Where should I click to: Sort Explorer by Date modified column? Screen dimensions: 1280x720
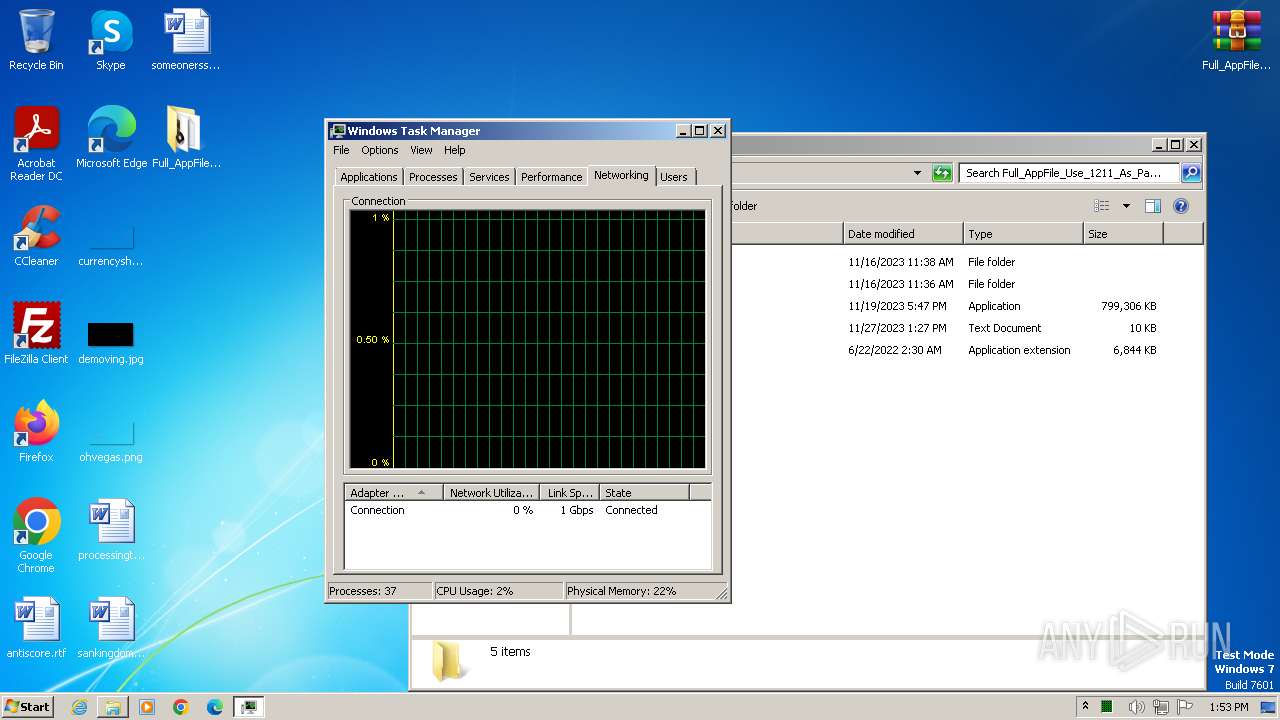903,234
